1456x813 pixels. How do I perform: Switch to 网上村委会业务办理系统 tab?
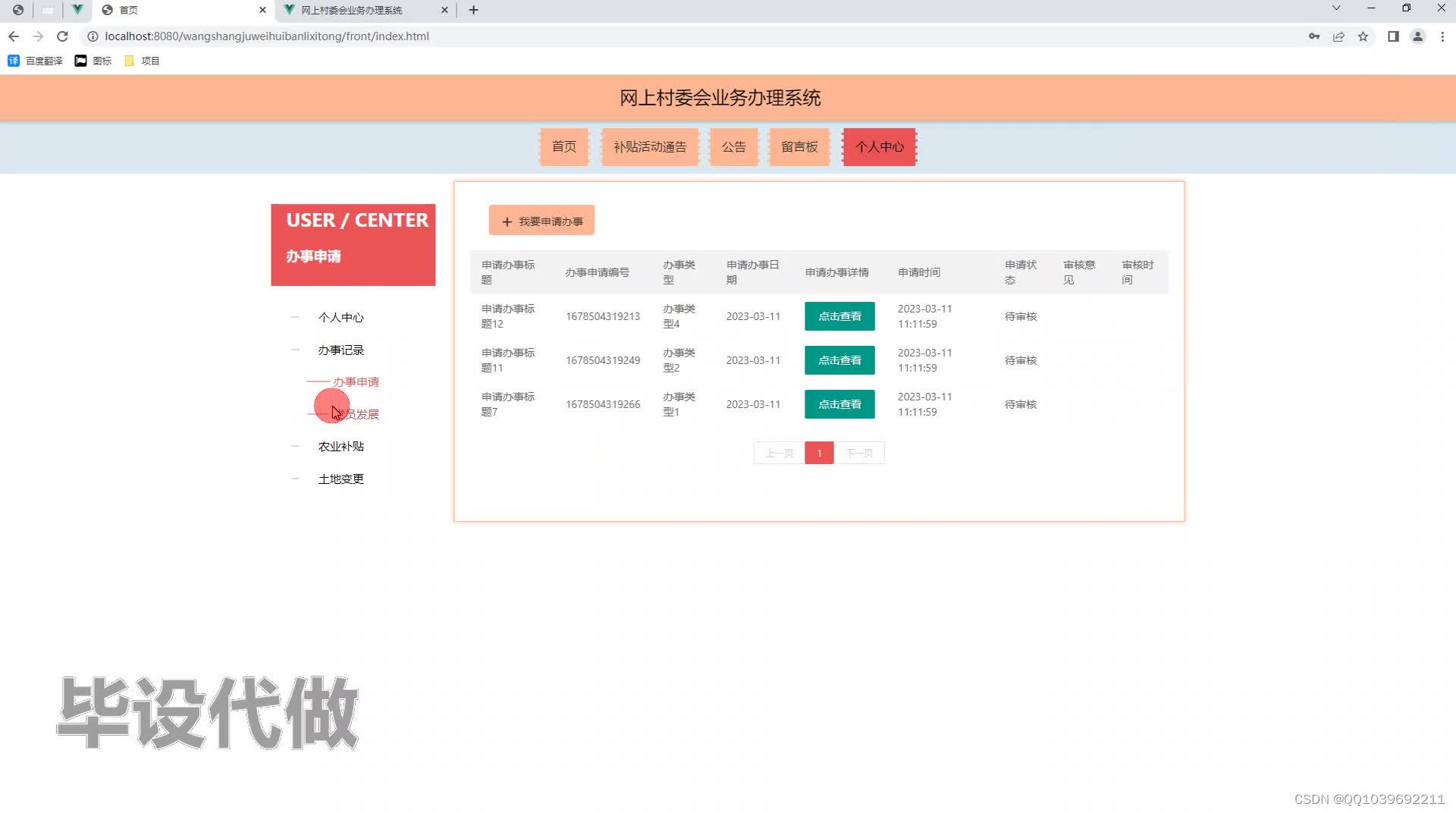[x=366, y=10]
